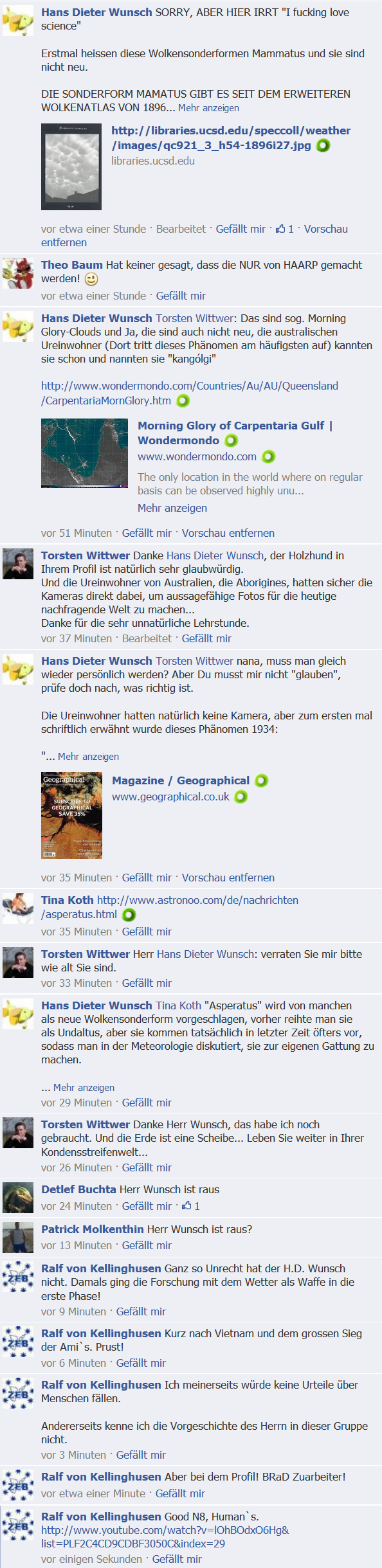This screenshot has height=1568, width=382.
Task: Click green safety icon beside libraries.ucsd.edu image link
Action: [323, 145]
